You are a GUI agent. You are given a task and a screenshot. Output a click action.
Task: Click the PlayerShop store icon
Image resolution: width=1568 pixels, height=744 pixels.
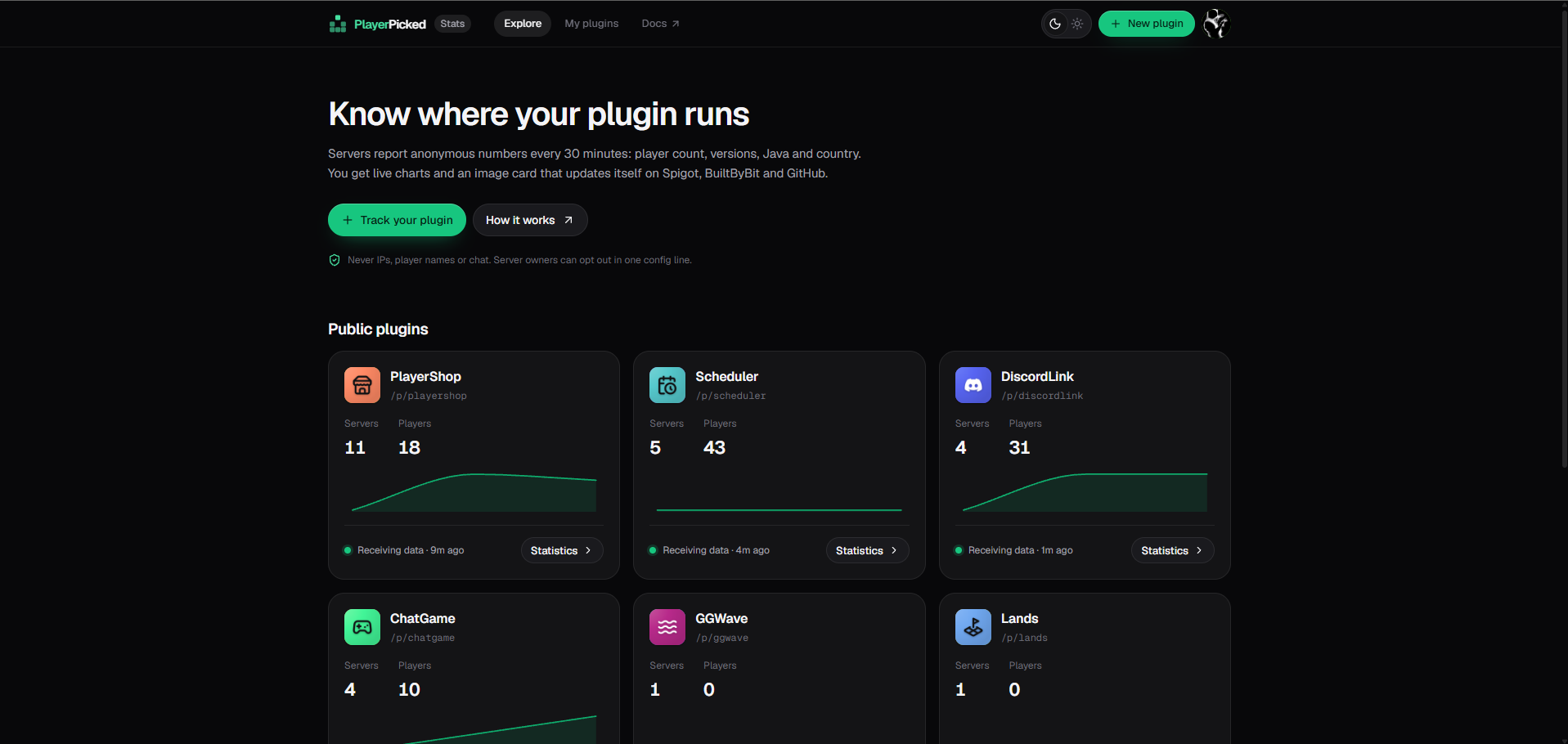(362, 385)
